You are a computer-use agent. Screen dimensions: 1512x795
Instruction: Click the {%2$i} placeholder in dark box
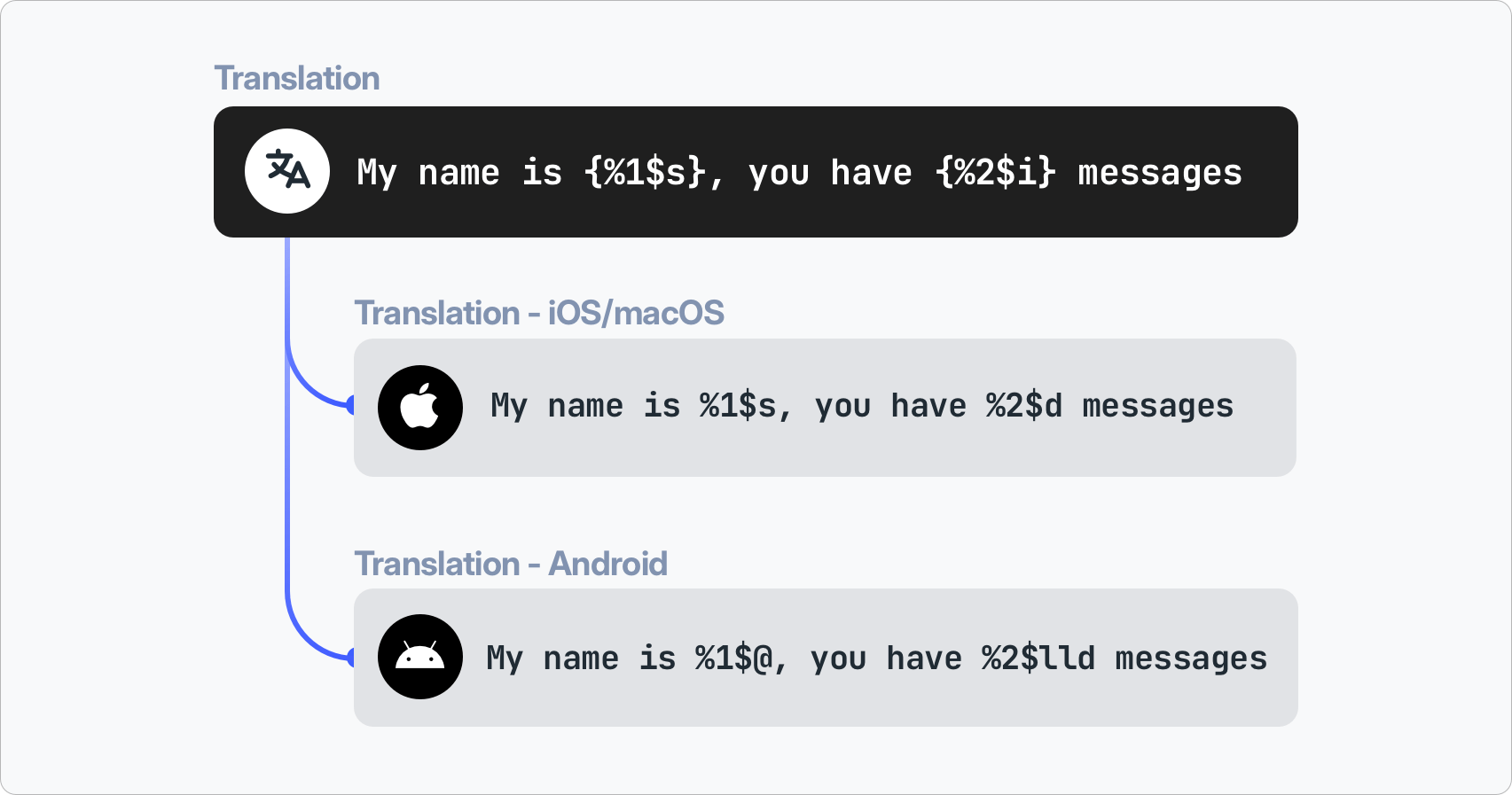pos(995,173)
